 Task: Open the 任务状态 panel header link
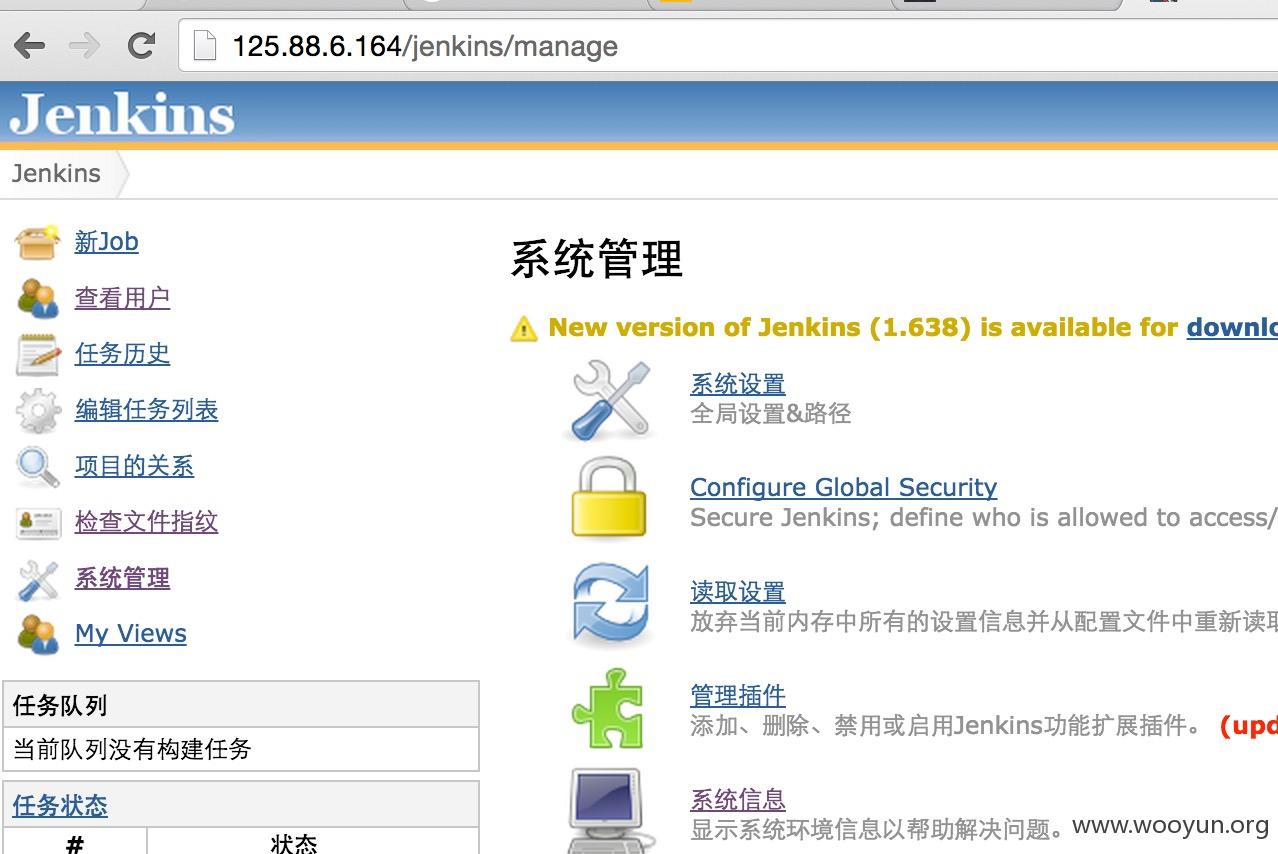pyautogui.click(x=60, y=806)
